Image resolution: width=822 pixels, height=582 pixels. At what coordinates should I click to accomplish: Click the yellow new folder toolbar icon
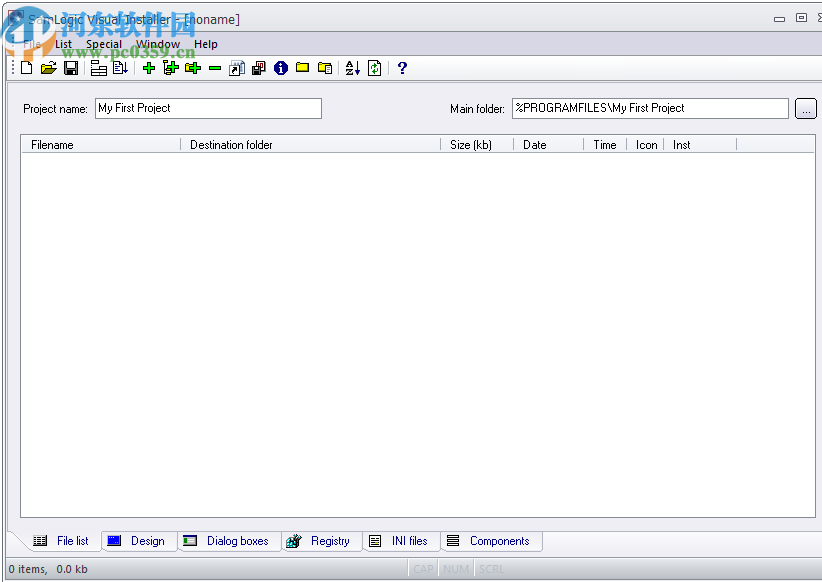(302, 68)
